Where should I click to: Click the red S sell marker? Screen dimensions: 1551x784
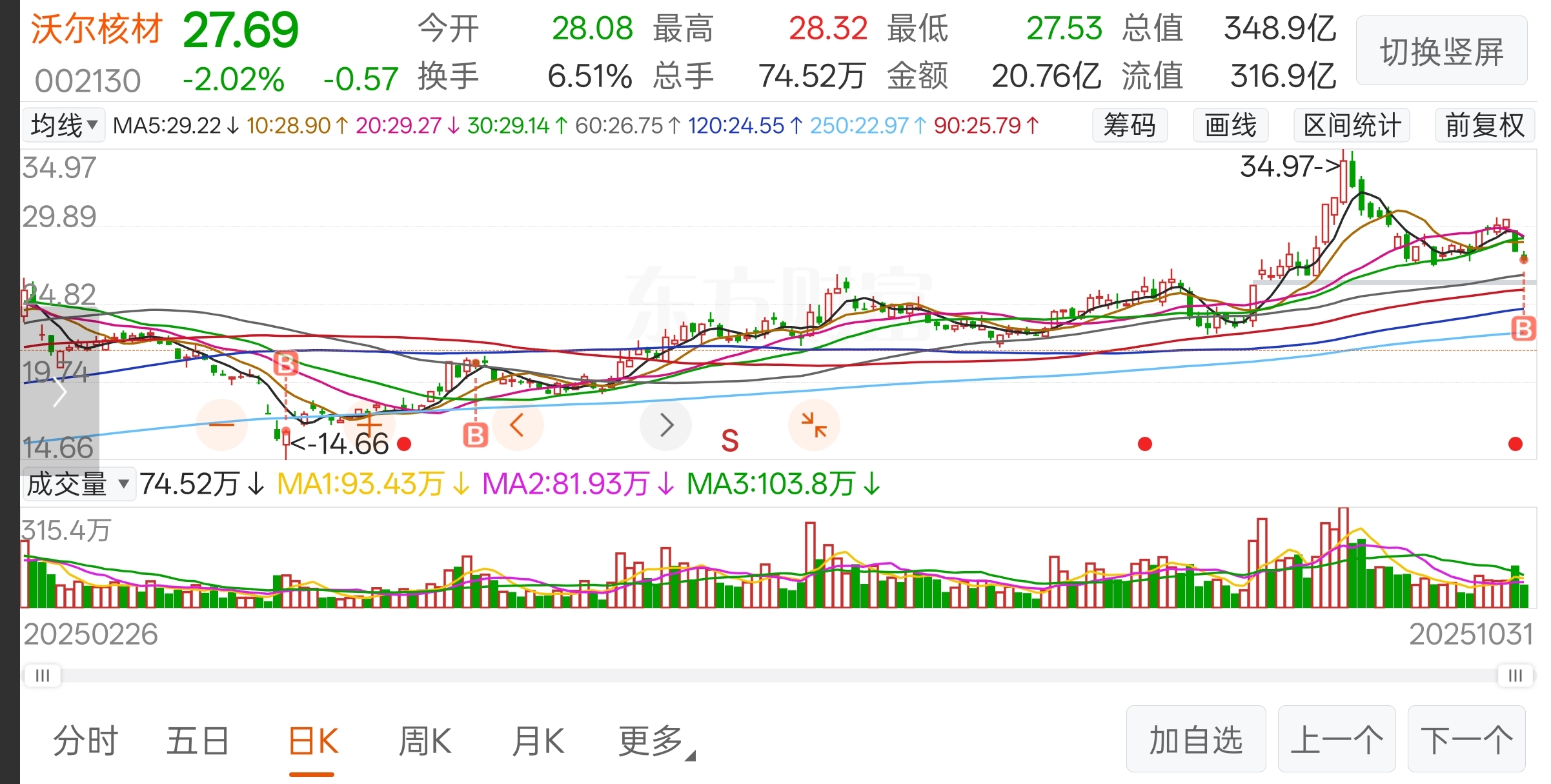729,441
